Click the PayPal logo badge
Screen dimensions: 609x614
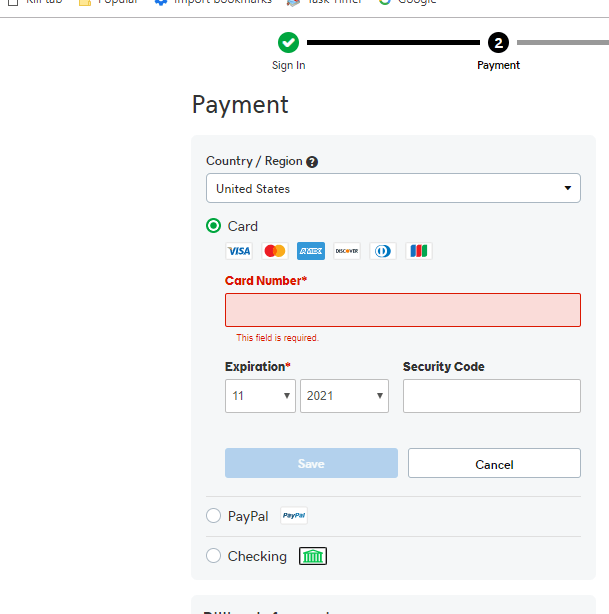coord(294,515)
